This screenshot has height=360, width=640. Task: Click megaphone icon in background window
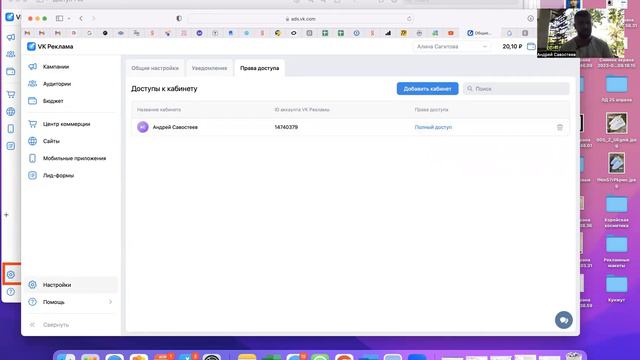[x=11, y=37]
